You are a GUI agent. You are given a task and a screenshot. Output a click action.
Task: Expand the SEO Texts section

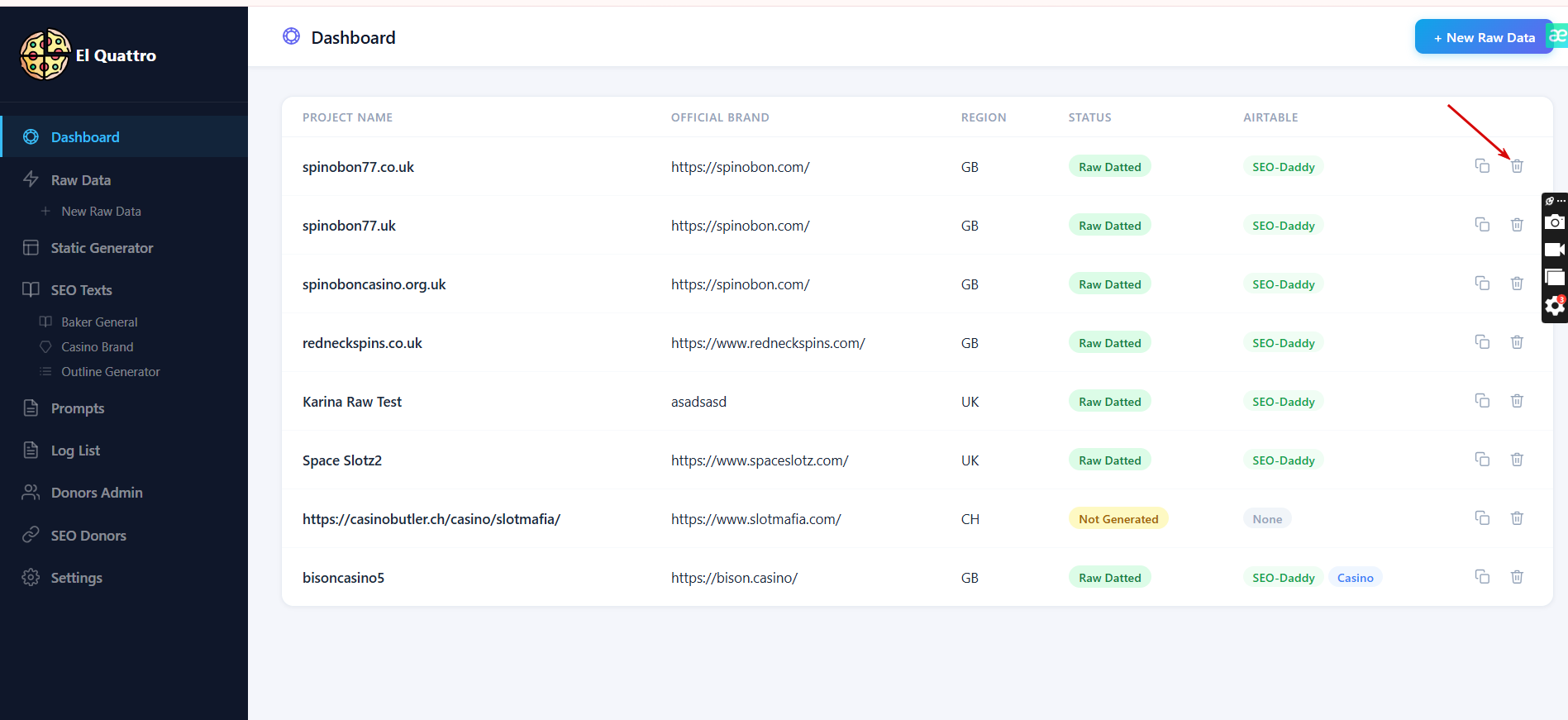81,290
